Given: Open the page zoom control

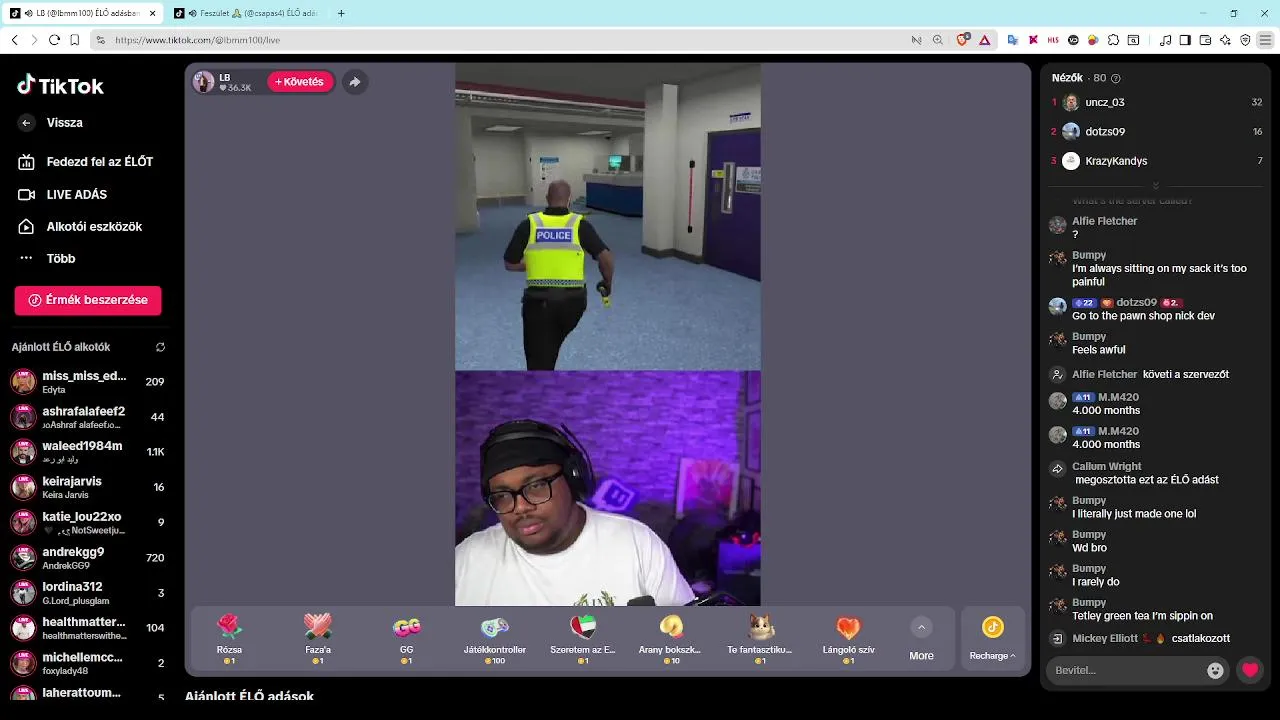Looking at the screenshot, I should (937, 40).
